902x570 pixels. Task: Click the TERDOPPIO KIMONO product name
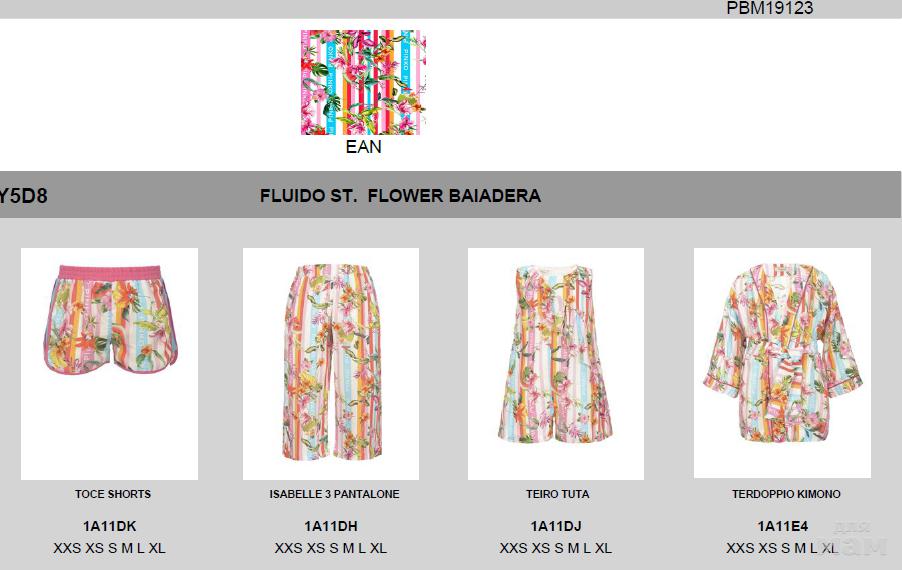[x=786, y=494]
